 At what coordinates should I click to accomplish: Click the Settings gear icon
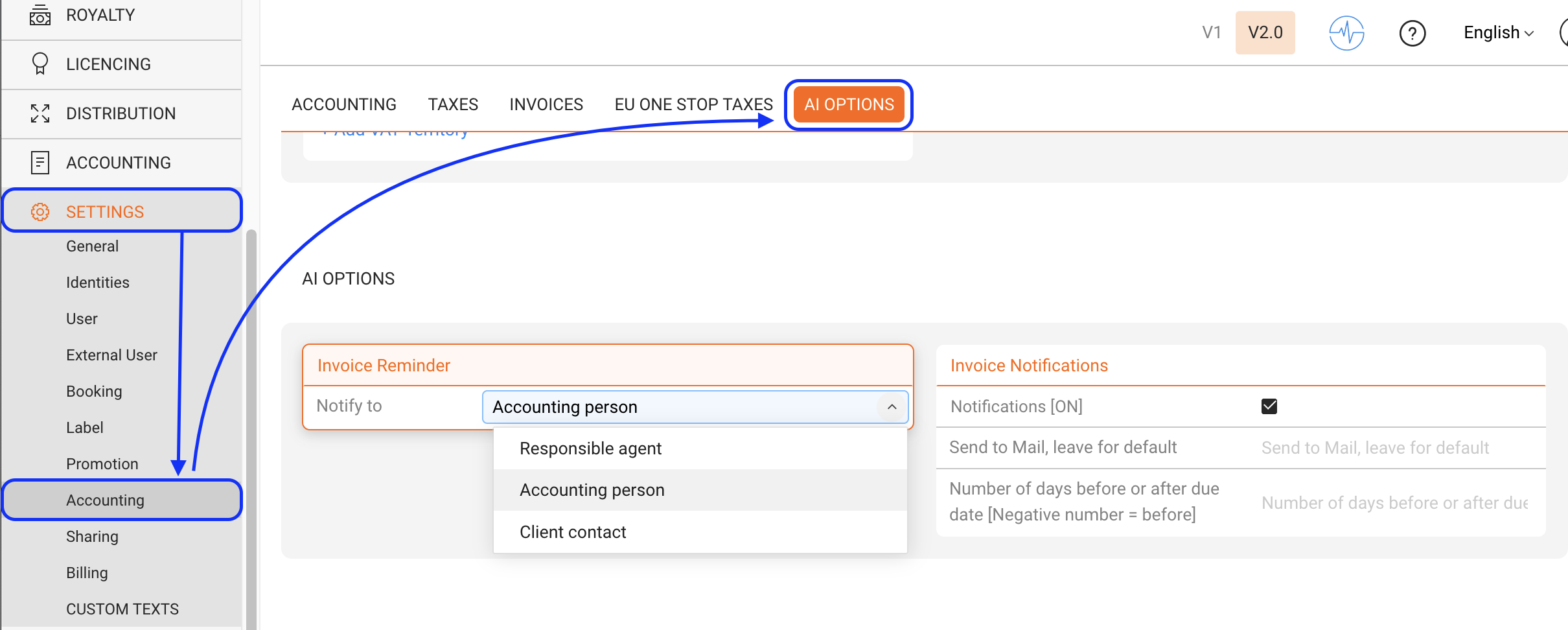click(40, 212)
